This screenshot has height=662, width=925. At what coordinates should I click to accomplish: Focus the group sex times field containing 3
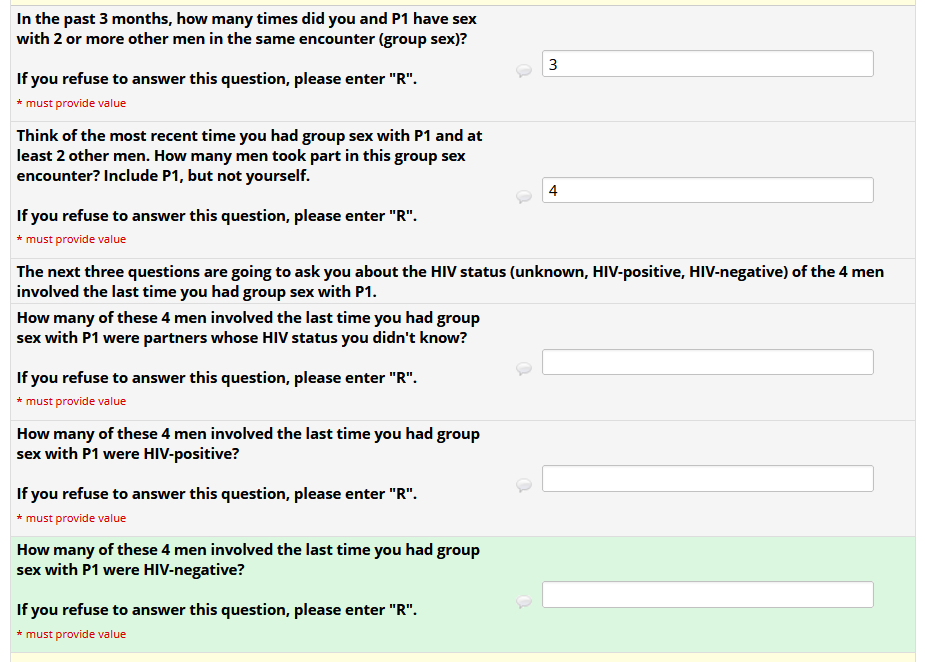[x=707, y=64]
